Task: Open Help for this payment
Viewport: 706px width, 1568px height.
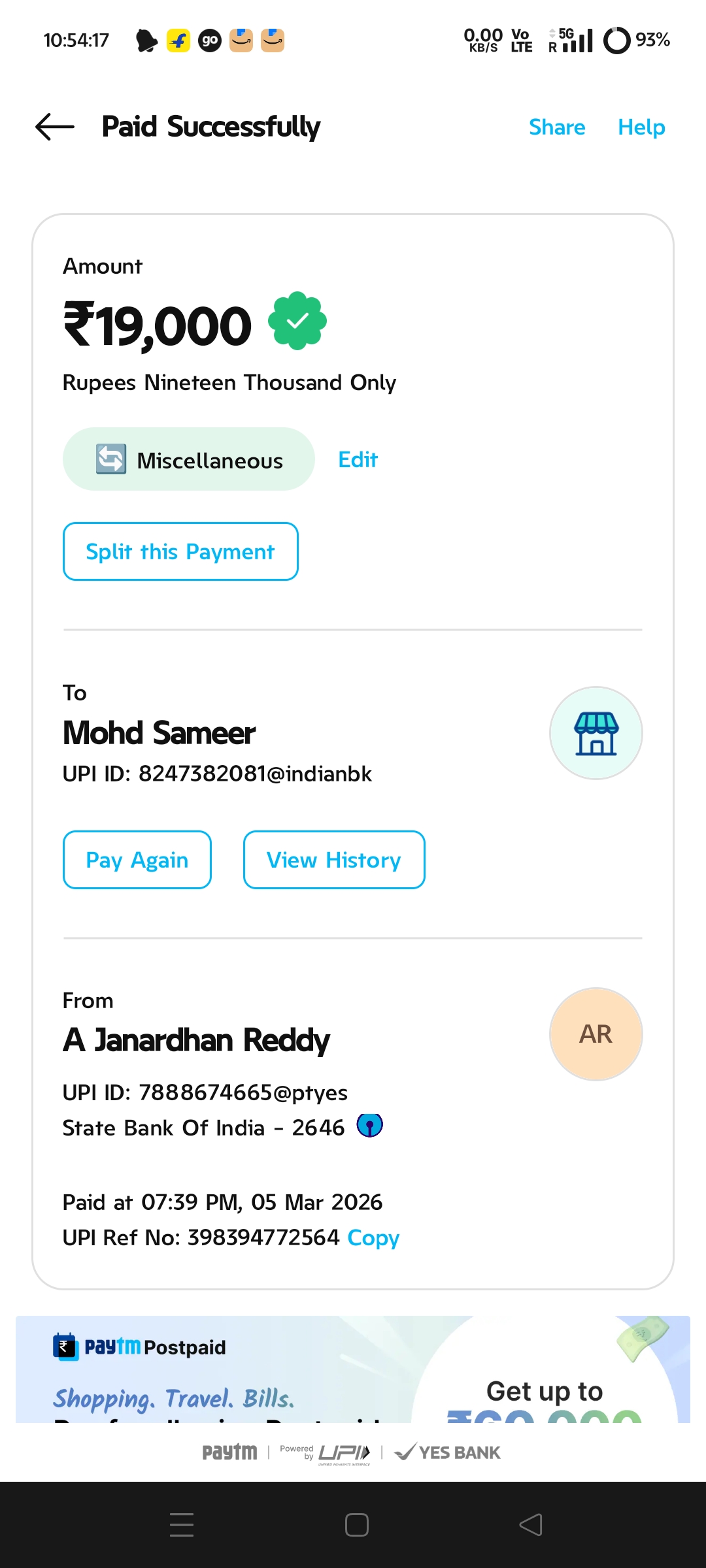Action: pos(641,127)
